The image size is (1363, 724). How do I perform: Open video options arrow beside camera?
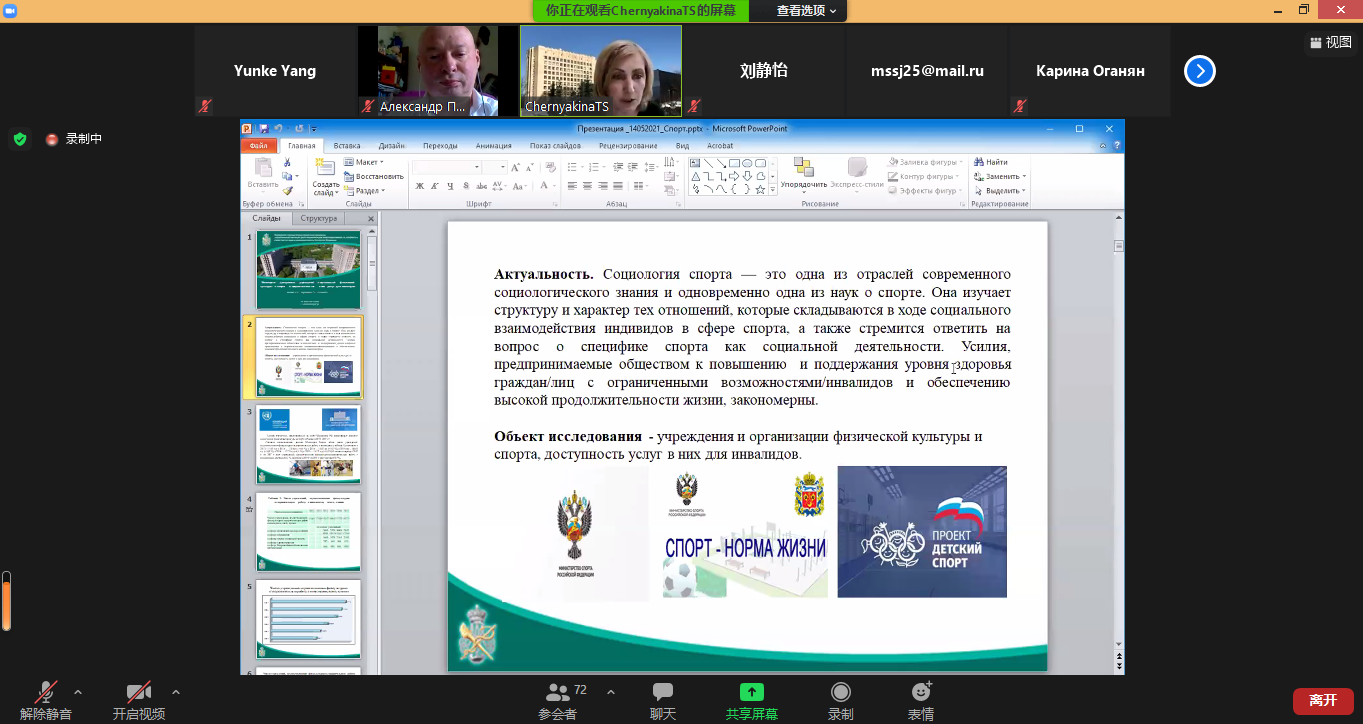[176, 691]
